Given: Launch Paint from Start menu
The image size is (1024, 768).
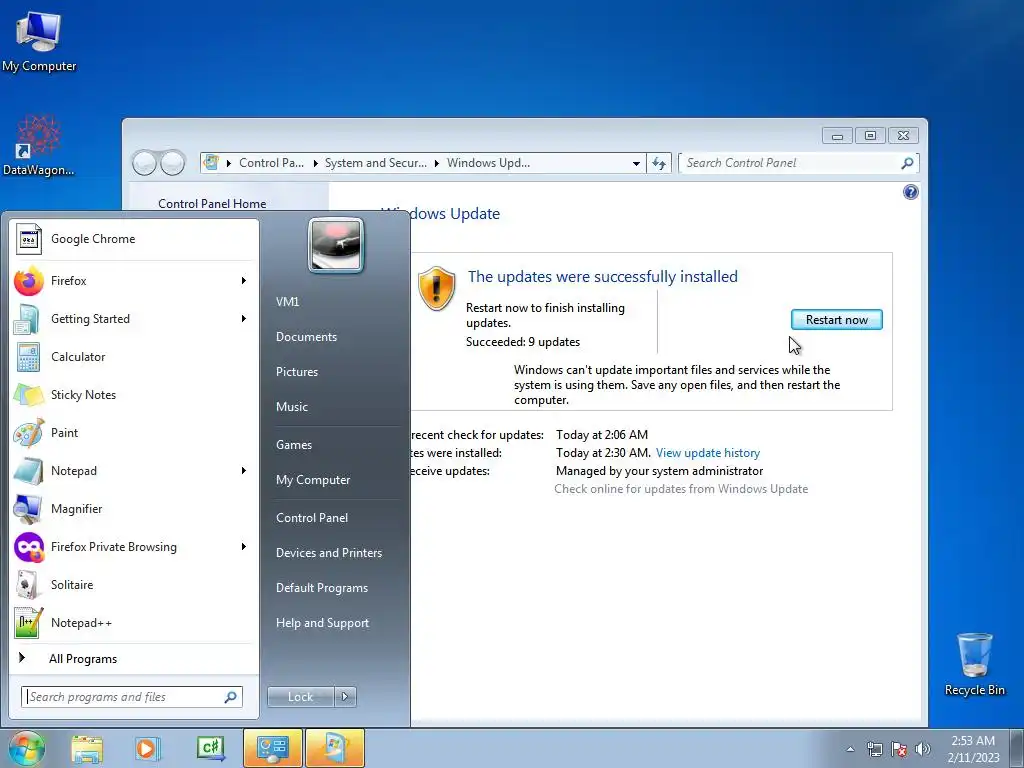Looking at the screenshot, I should point(134,432).
